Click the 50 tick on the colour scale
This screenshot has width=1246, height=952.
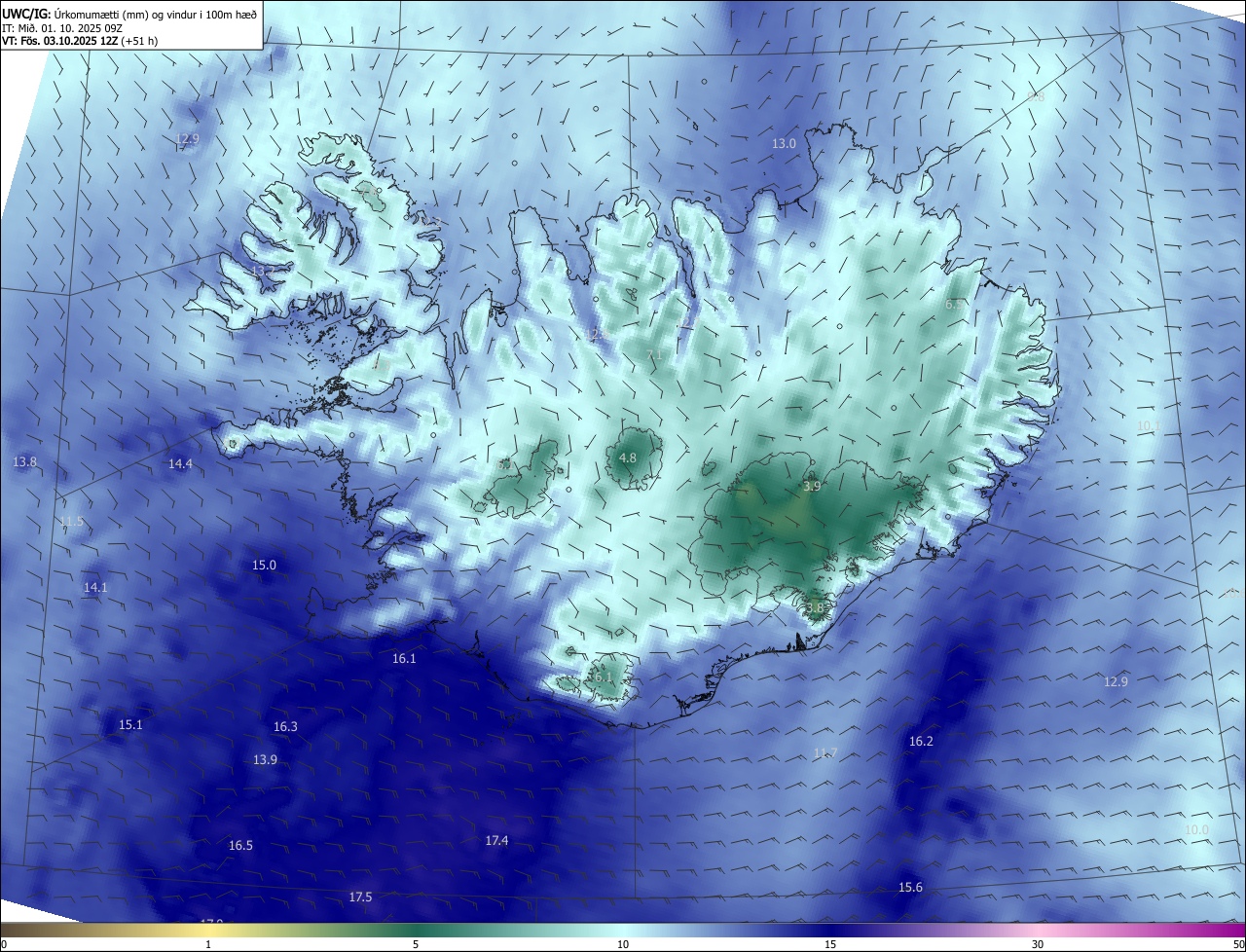point(1238,945)
